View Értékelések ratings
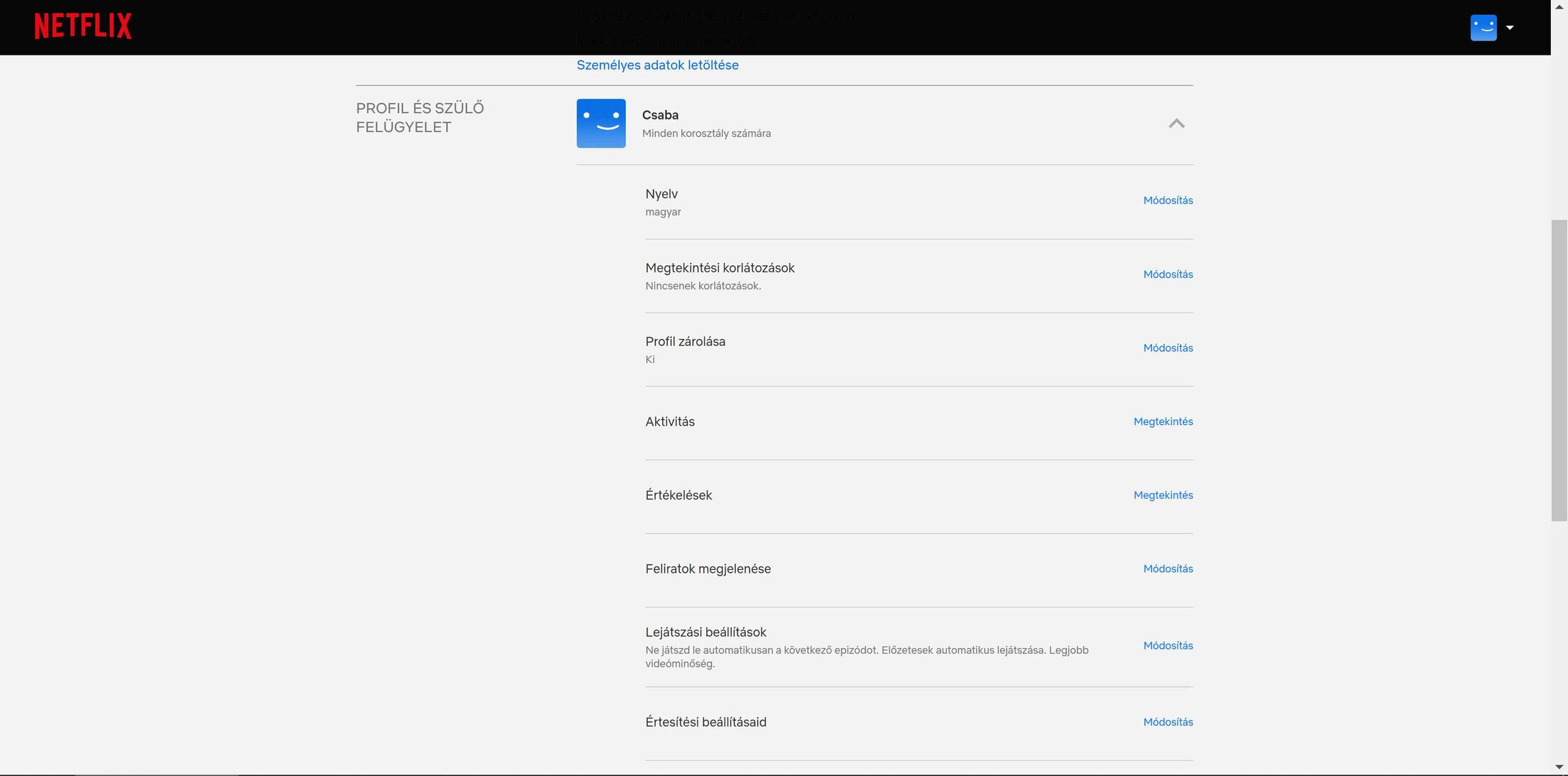1568x776 pixels. coord(1162,495)
